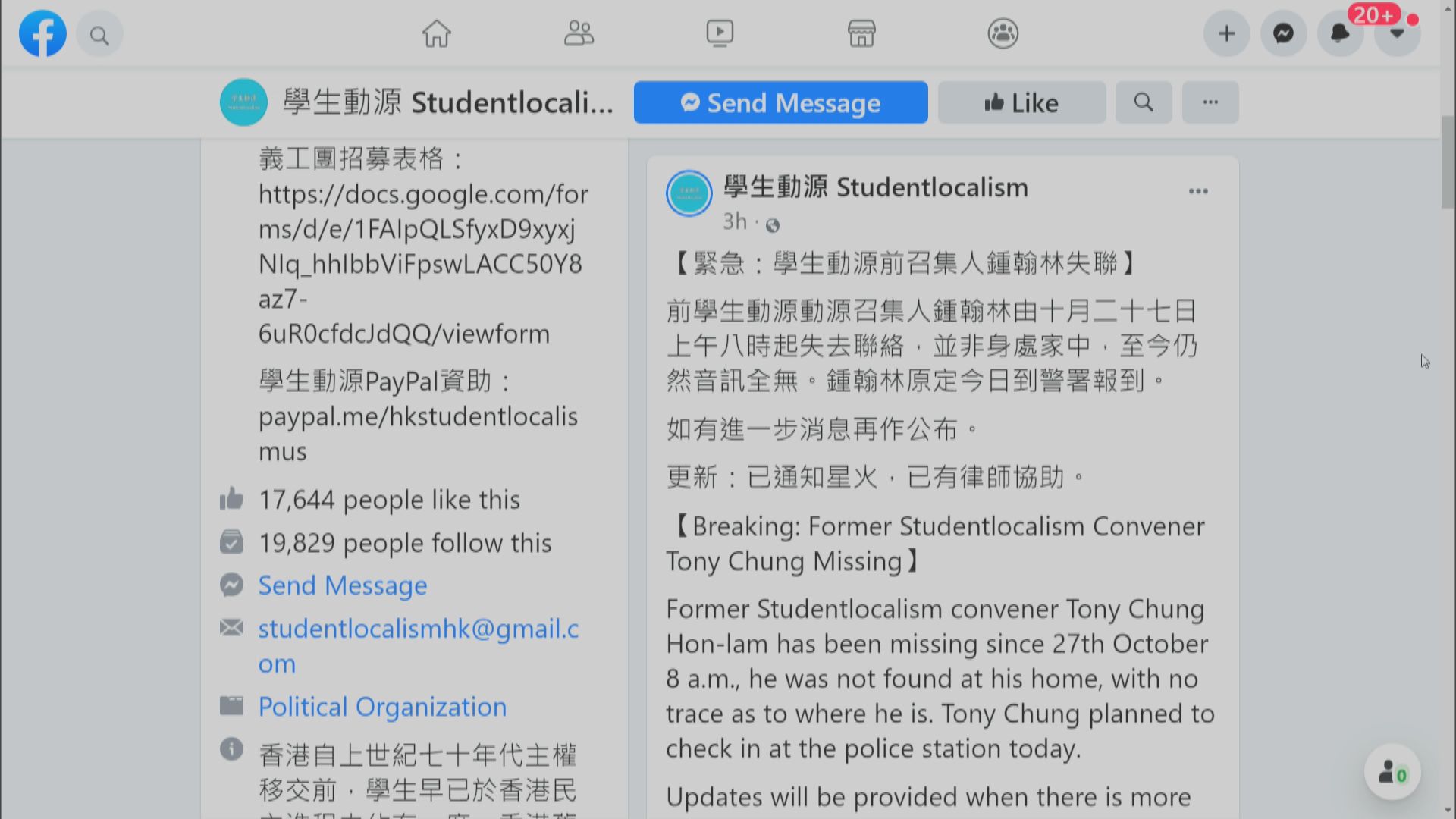Open the notifications bell
This screenshot has height=819, width=1456.
pyautogui.click(x=1340, y=33)
